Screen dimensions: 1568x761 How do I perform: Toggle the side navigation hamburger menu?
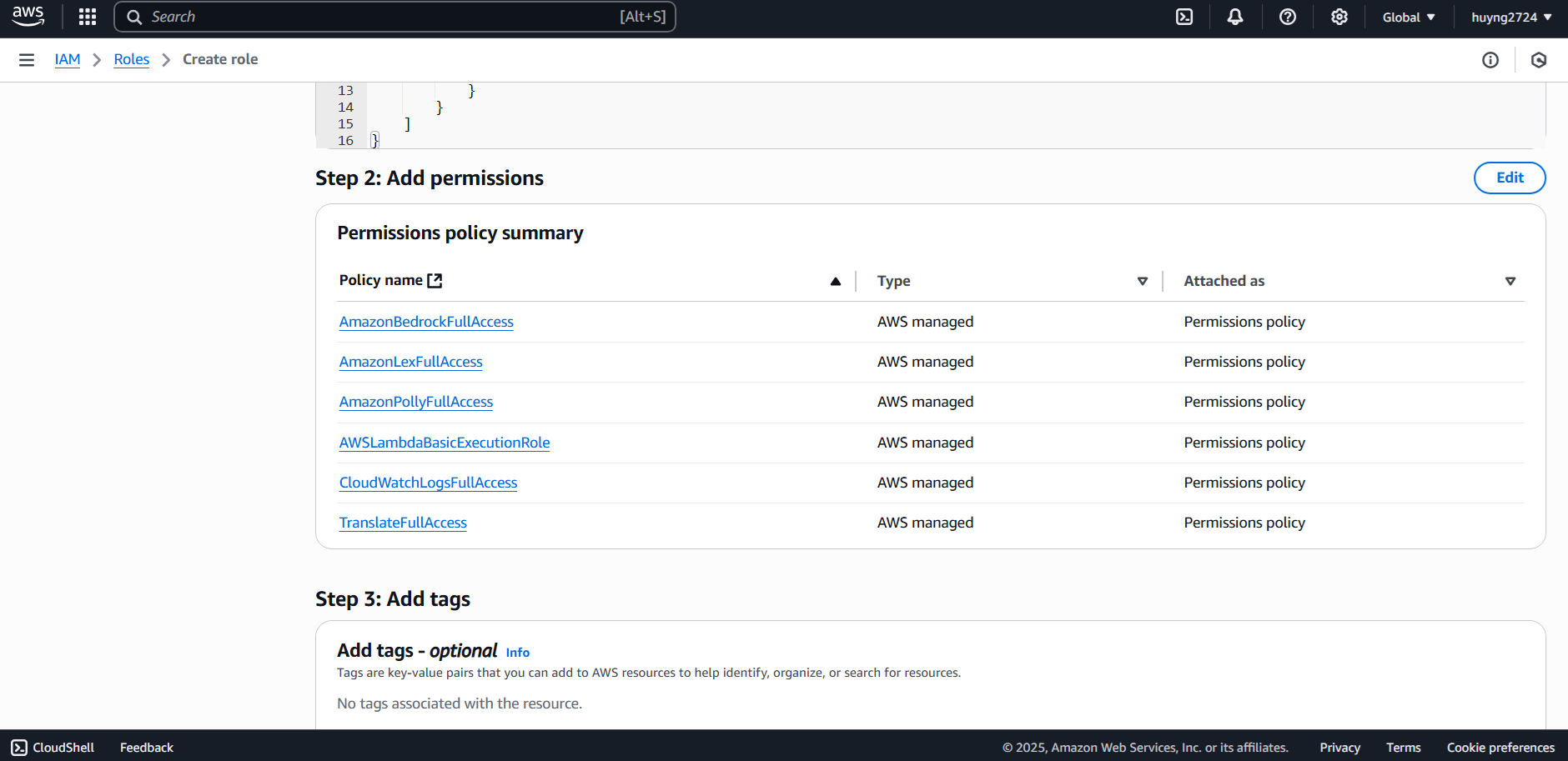pyautogui.click(x=27, y=60)
